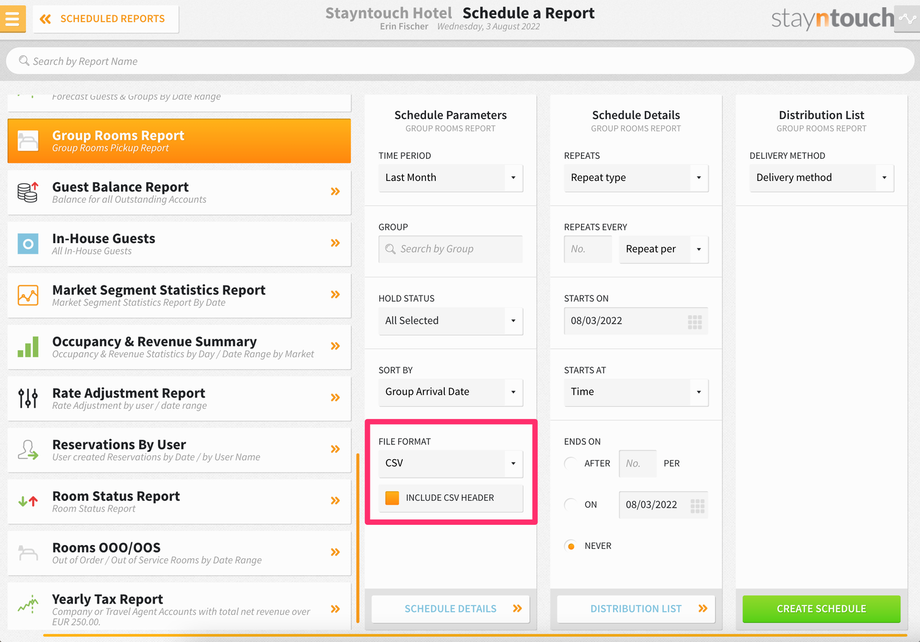The image size is (920, 642).
Task: Click the Occupancy & Revenue bar chart icon
Action: 28,347
